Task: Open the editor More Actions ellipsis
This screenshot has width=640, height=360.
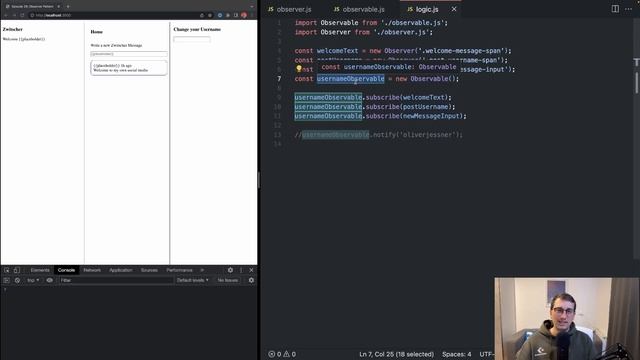Action: click(628, 9)
